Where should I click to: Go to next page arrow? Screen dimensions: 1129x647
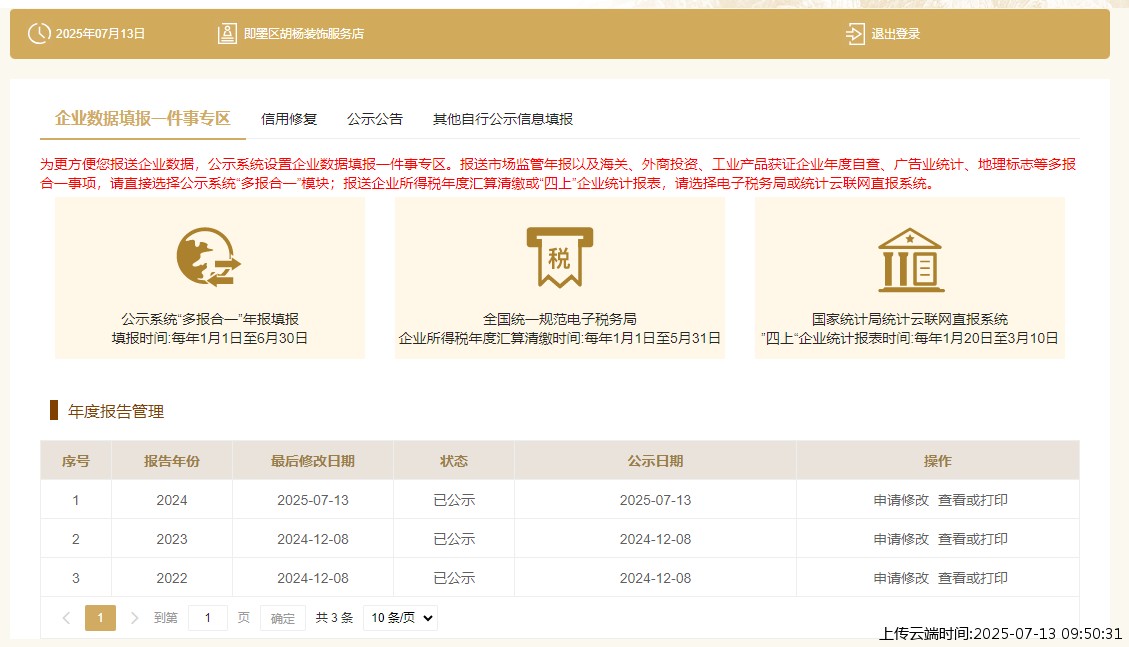pos(134,617)
